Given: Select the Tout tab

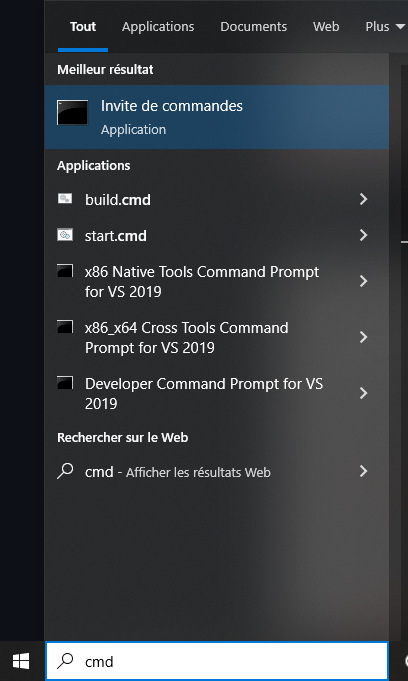Looking at the screenshot, I should point(83,26).
